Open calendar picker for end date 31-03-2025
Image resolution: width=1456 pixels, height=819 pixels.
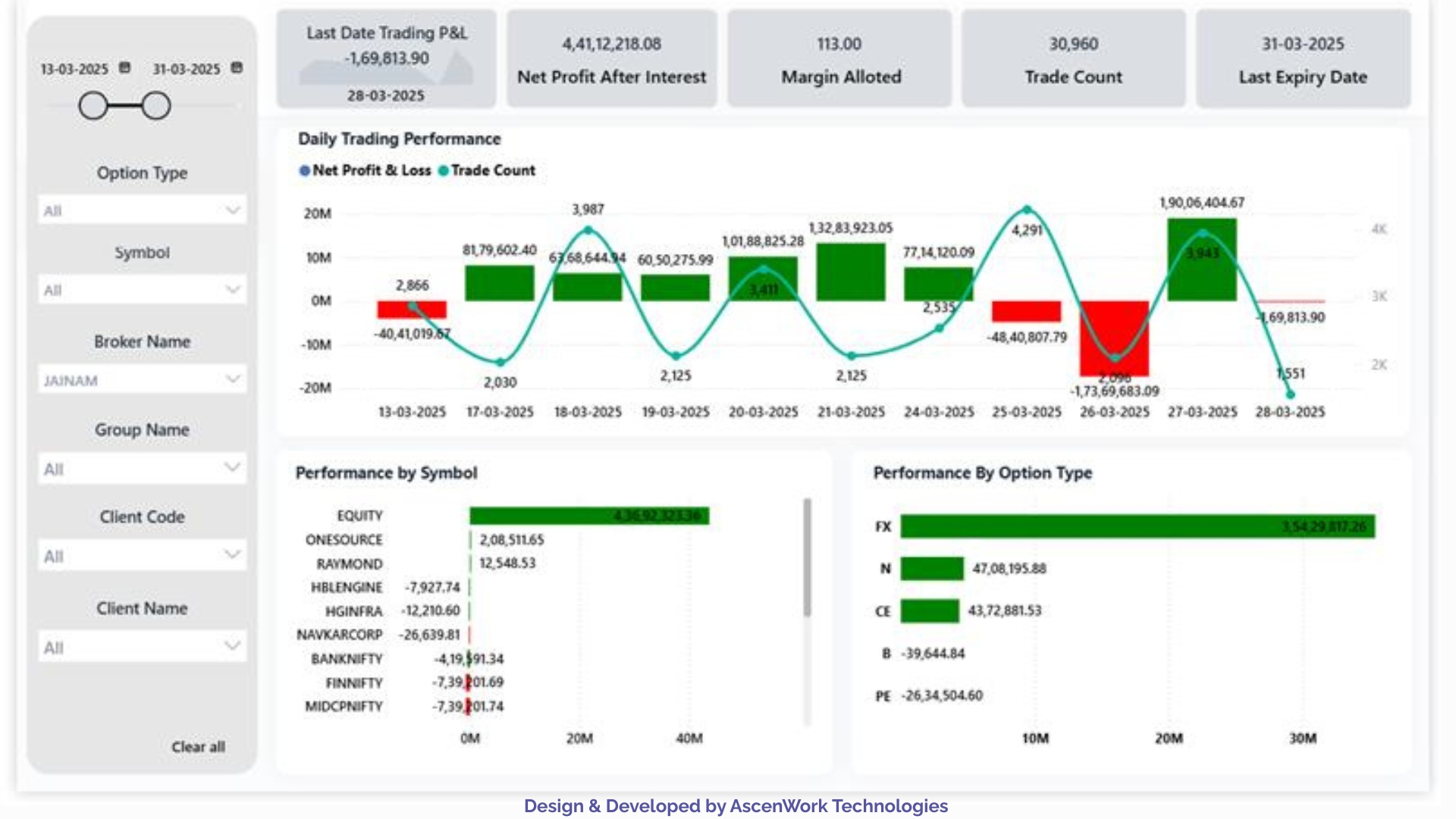[x=237, y=67]
